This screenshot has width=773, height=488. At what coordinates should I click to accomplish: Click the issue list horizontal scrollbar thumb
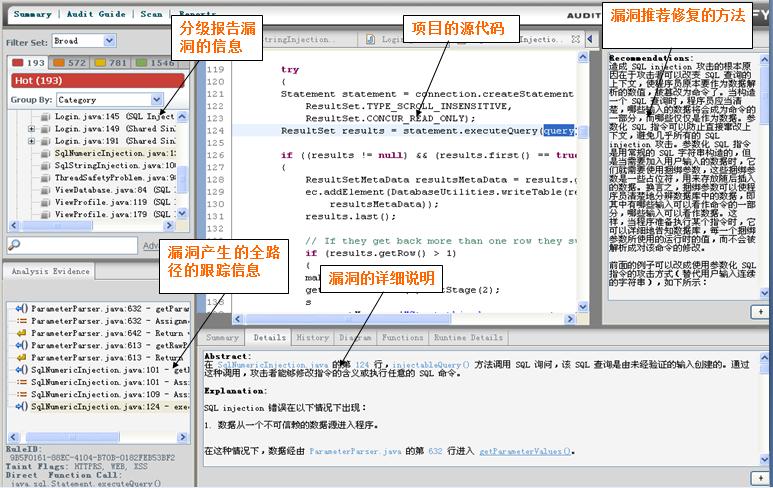point(57,226)
